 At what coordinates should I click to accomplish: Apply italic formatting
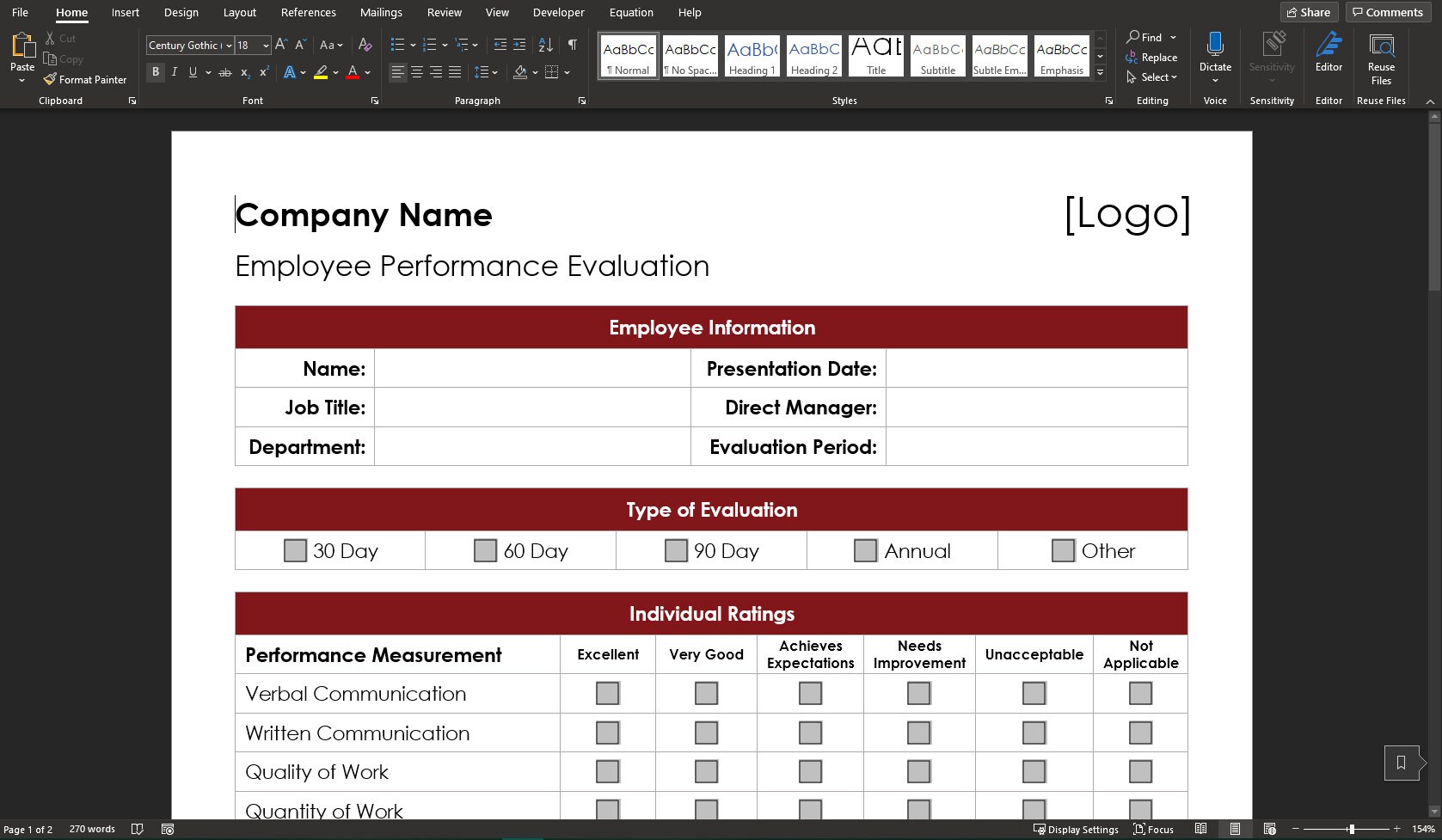(174, 72)
